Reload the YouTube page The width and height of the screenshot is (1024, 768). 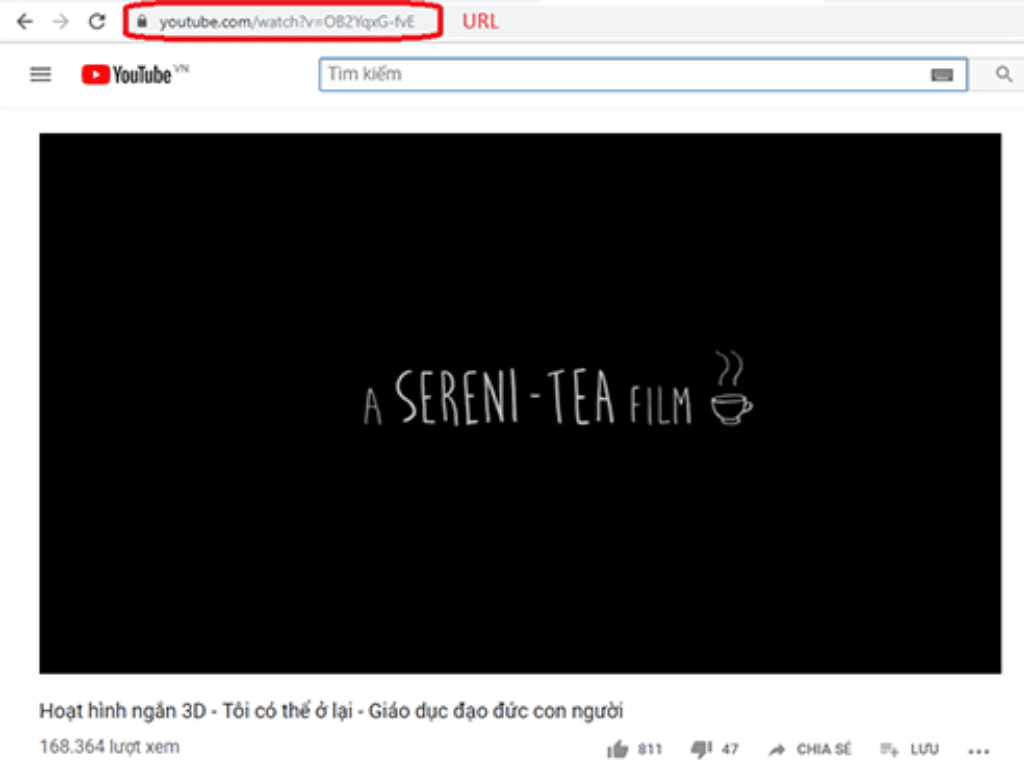pyautogui.click(x=97, y=21)
